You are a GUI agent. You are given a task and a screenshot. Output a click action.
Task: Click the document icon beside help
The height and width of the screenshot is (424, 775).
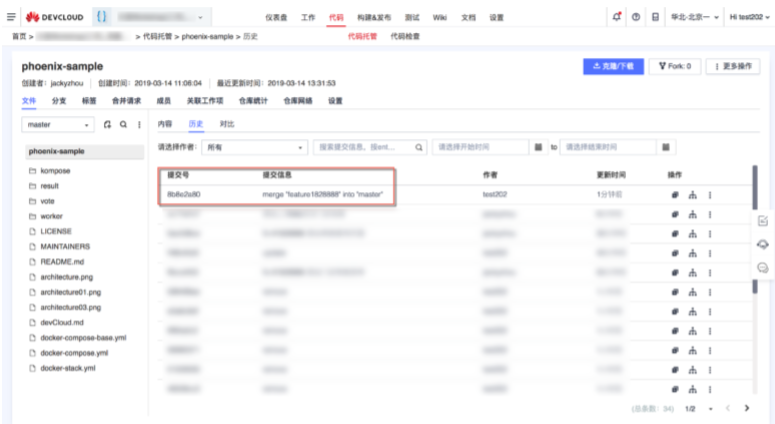click(655, 17)
